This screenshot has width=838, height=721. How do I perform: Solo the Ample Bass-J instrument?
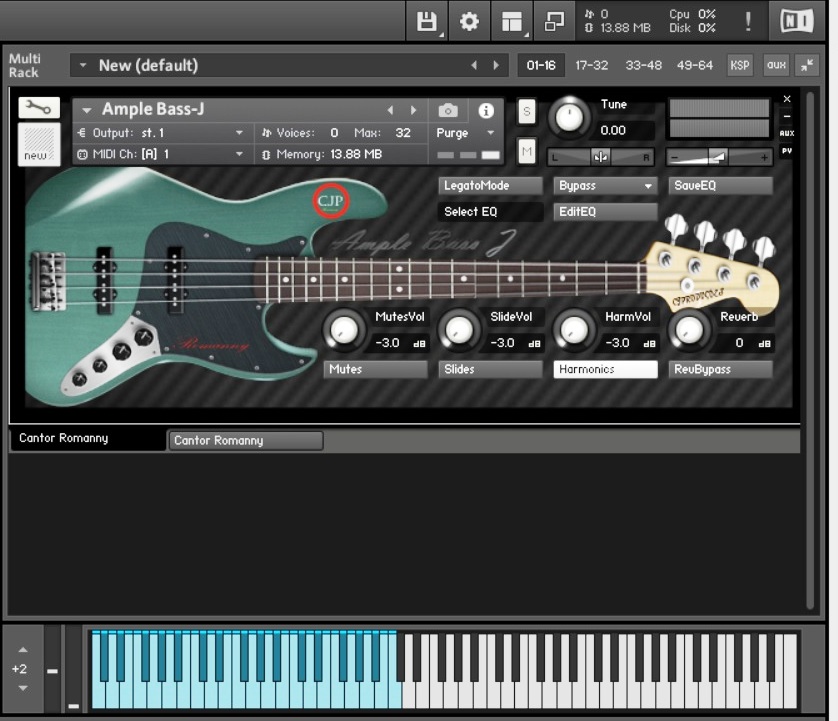(x=526, y=112)
